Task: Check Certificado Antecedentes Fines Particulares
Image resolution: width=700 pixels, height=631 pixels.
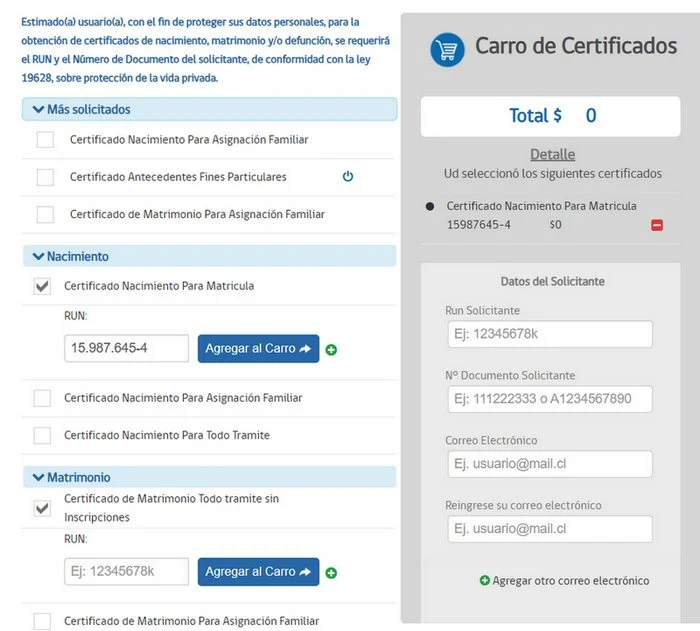Action: pos(45,177)
